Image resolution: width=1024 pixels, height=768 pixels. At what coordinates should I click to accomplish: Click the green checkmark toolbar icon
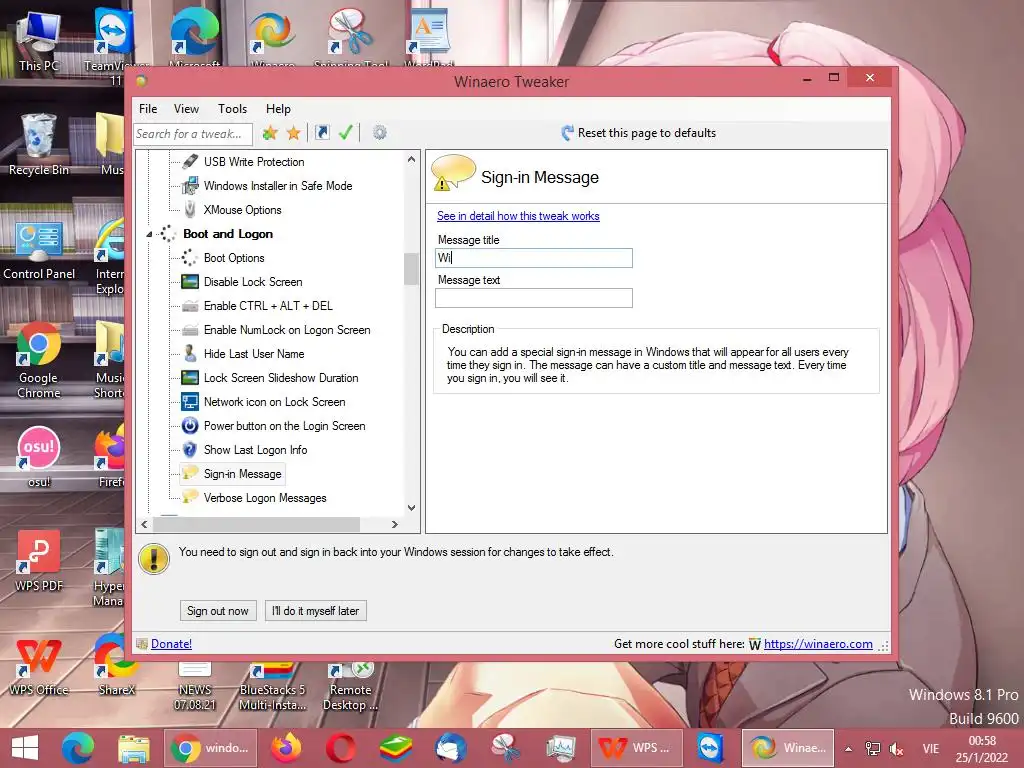pos(345,133)
